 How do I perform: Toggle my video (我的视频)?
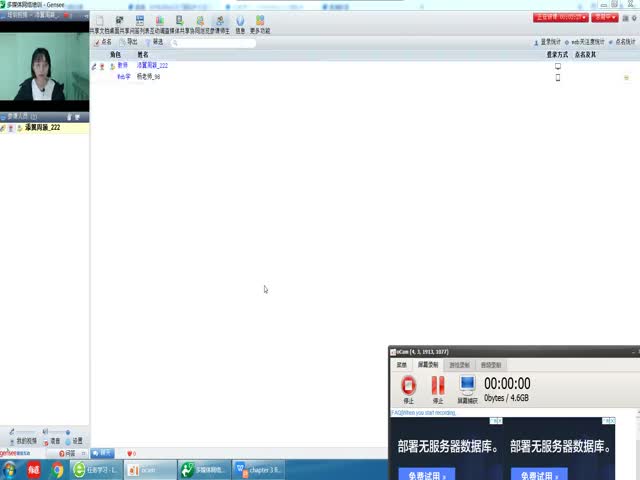point(23,441)
